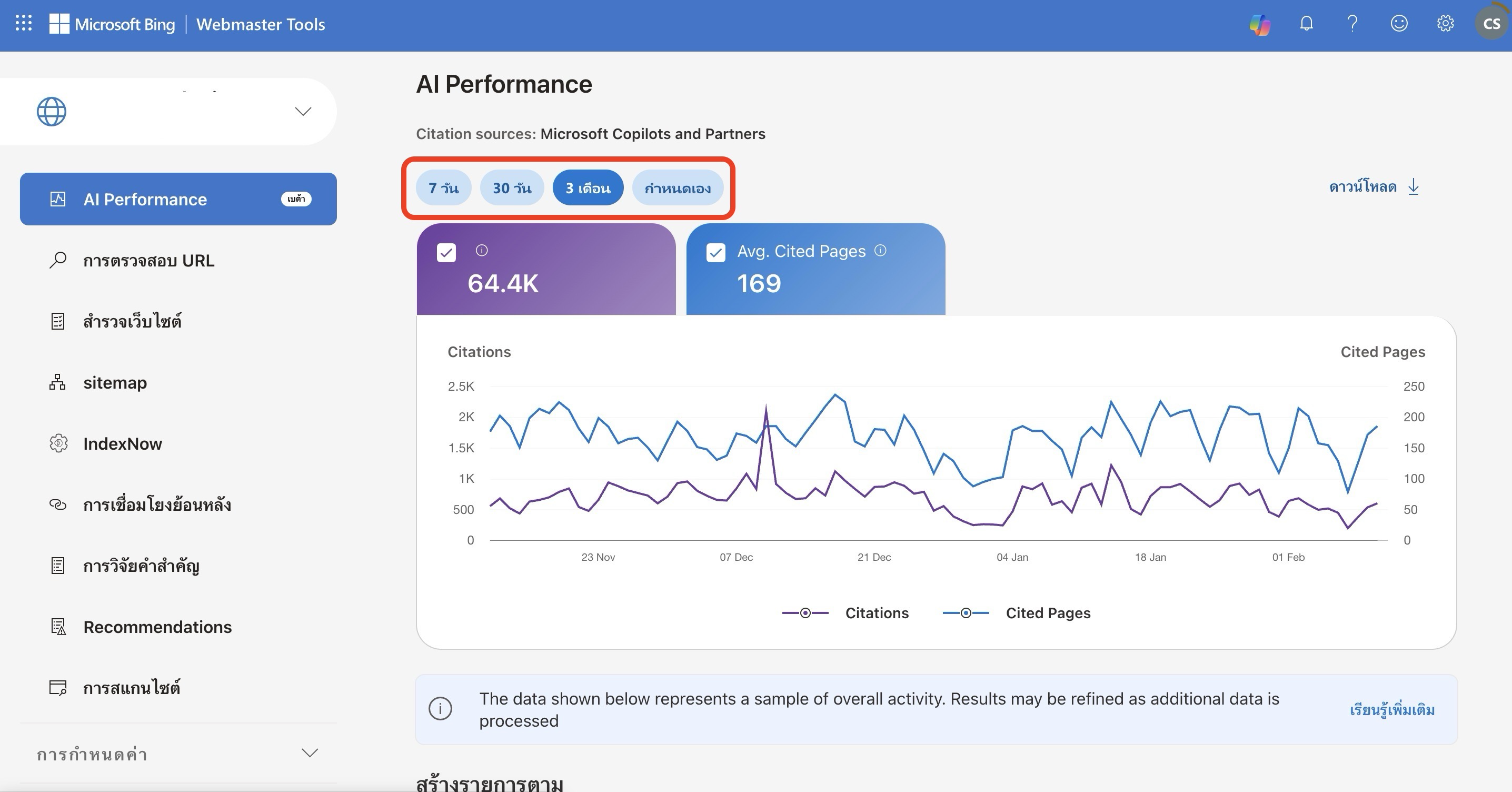
Task: Open IndexNow from the sidebar
Action: [123, 444]
